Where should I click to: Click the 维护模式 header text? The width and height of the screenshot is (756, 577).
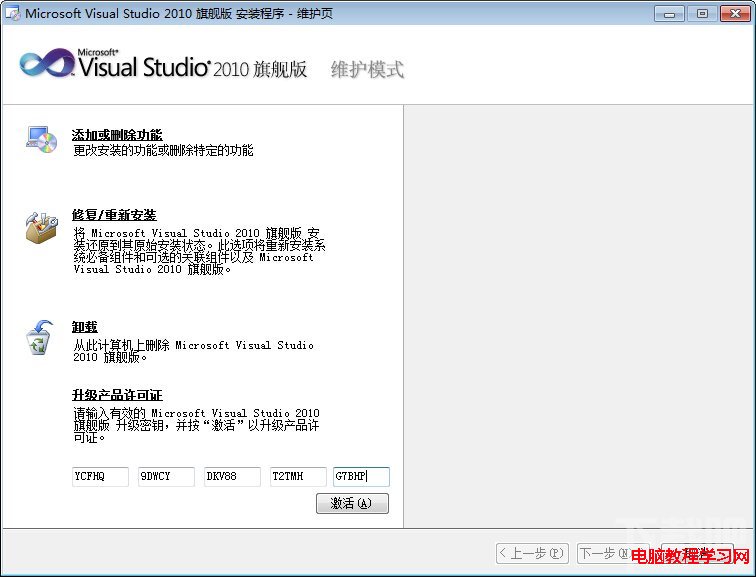click(x=367, y=69)
